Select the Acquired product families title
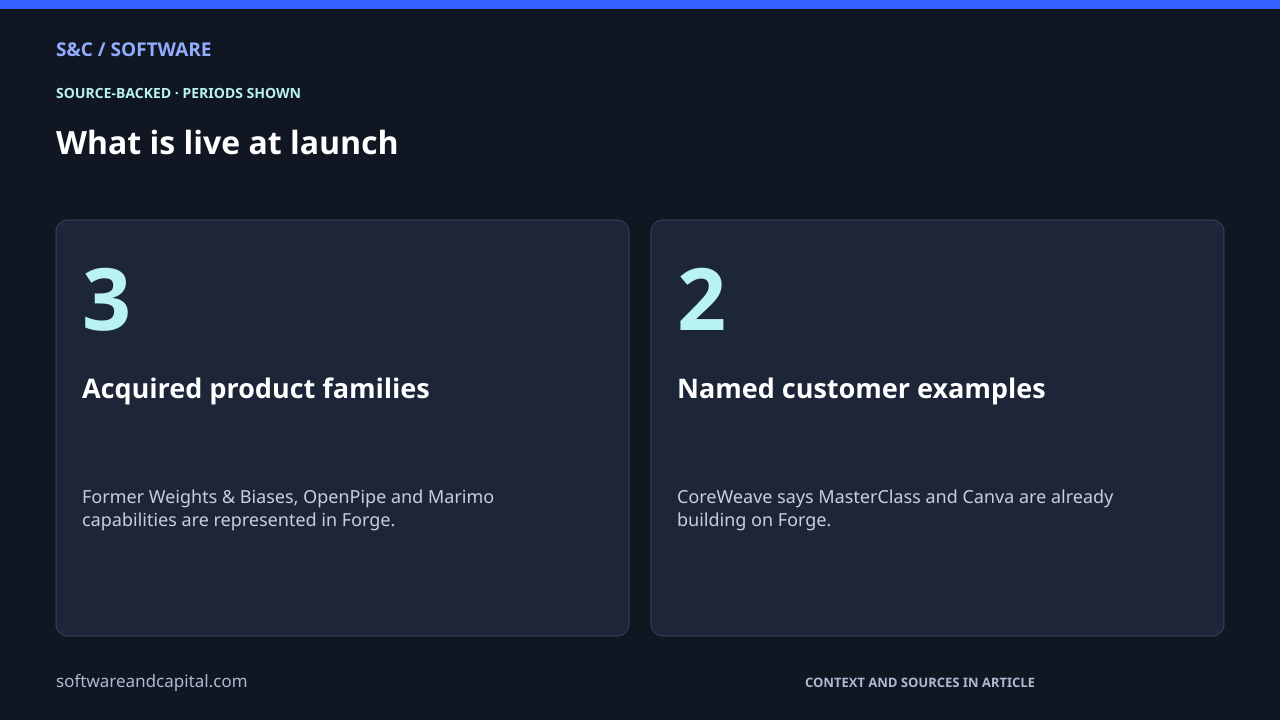 click(256, 388)
